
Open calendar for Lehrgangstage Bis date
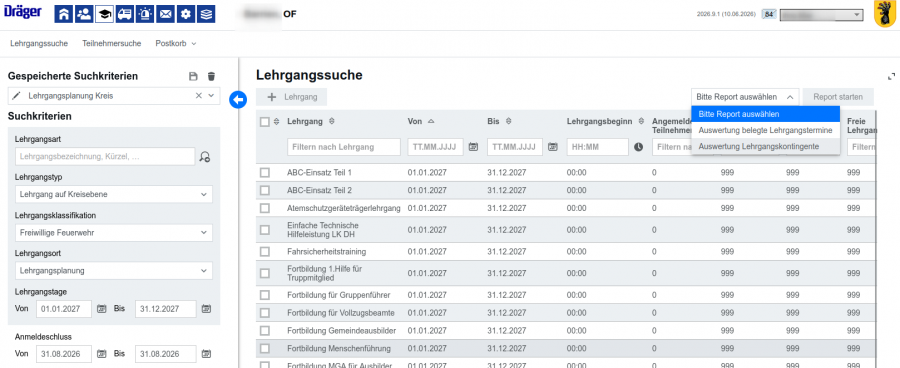point(207,309)
